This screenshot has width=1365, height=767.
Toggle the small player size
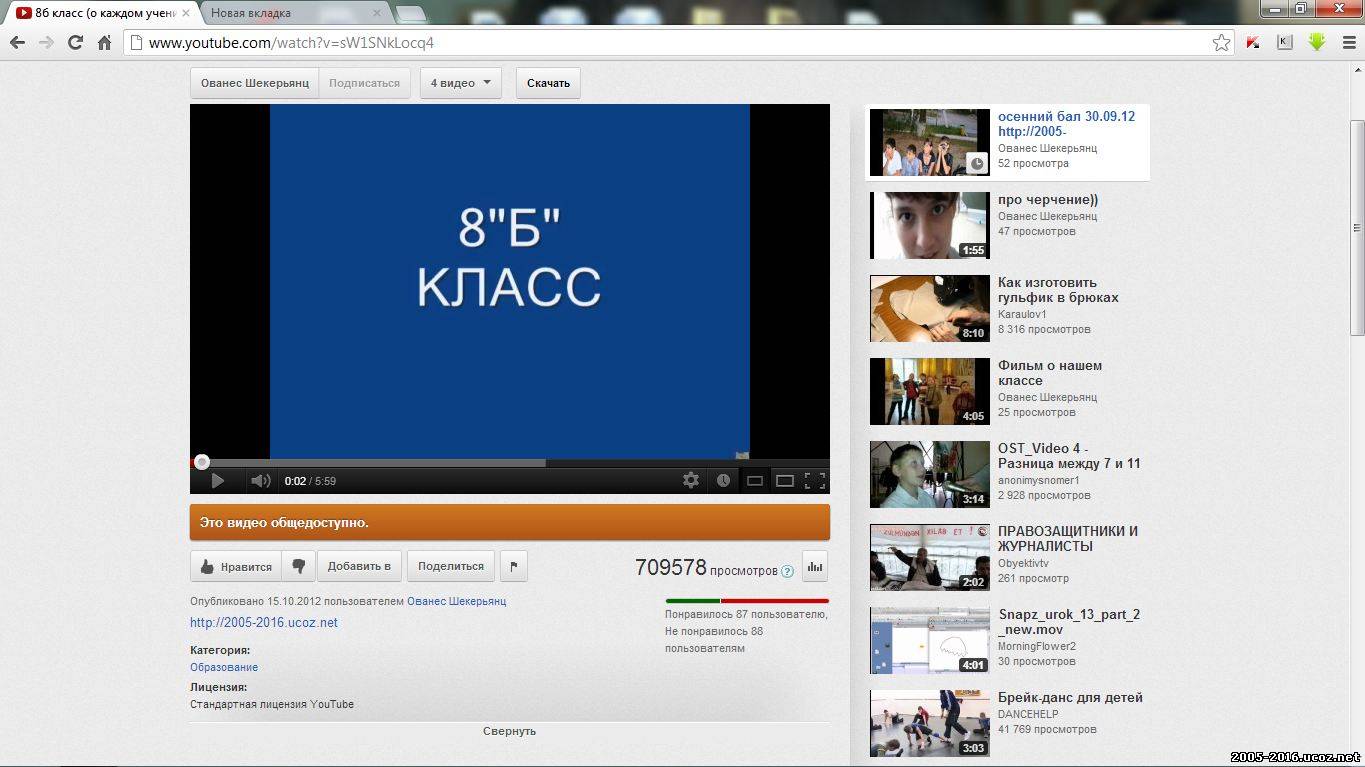point(755,481)
